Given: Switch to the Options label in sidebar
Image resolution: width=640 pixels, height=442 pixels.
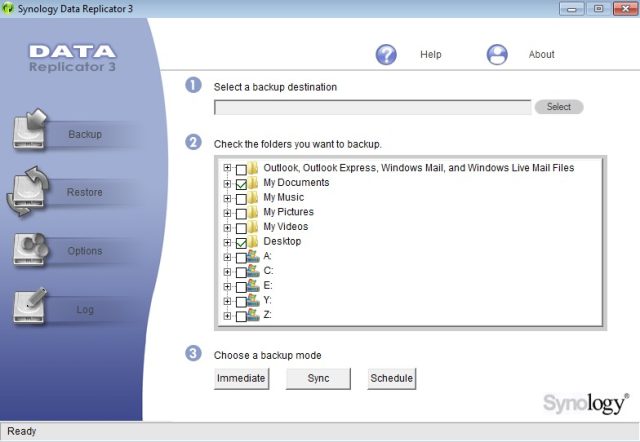Looking at the screenshot, I should tap(84, 251).
